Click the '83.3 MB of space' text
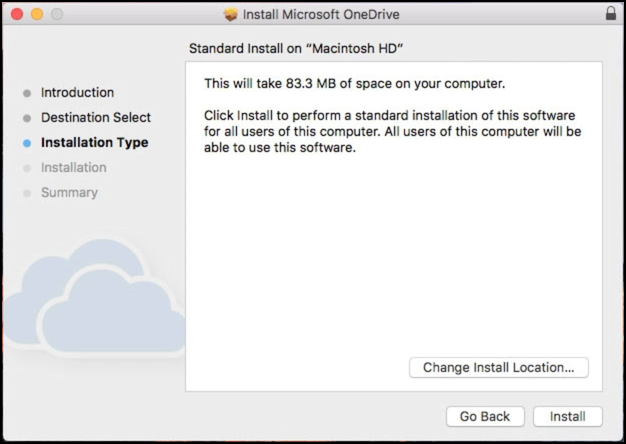Screen dimensions: 626x444 click(x=339, y=83)
